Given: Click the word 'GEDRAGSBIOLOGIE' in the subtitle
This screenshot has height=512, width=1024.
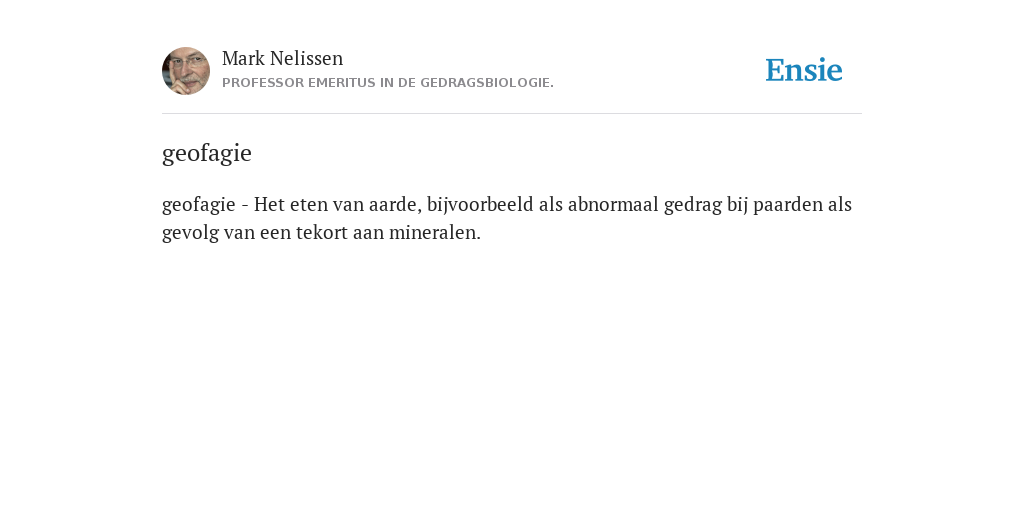Looking at the screenshot, I should [x=487, y=83].
